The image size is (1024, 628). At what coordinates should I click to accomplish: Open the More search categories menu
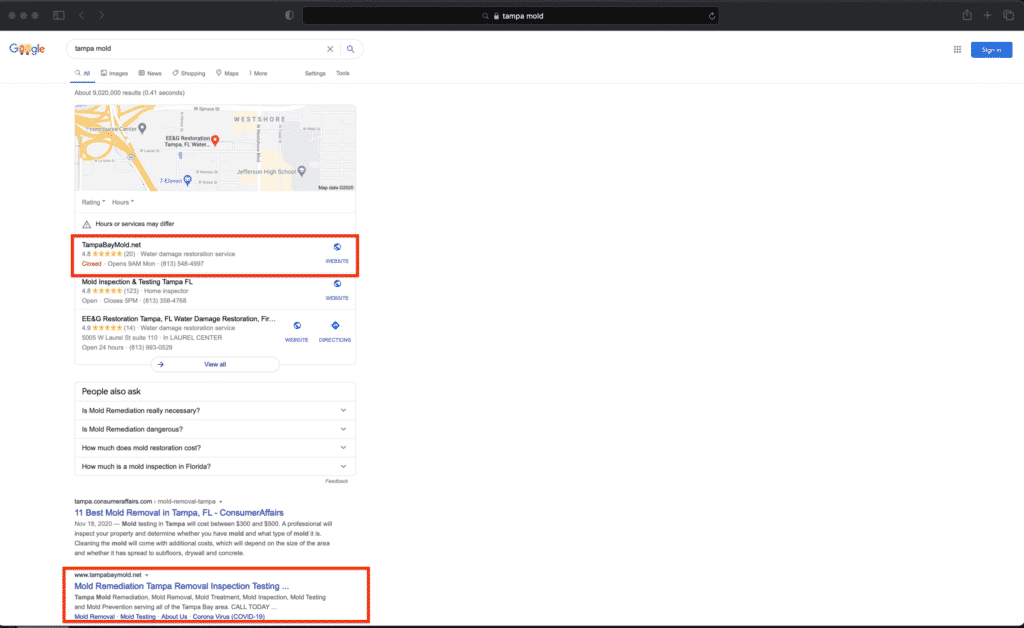pyautogui.click(x=258, y=74)
